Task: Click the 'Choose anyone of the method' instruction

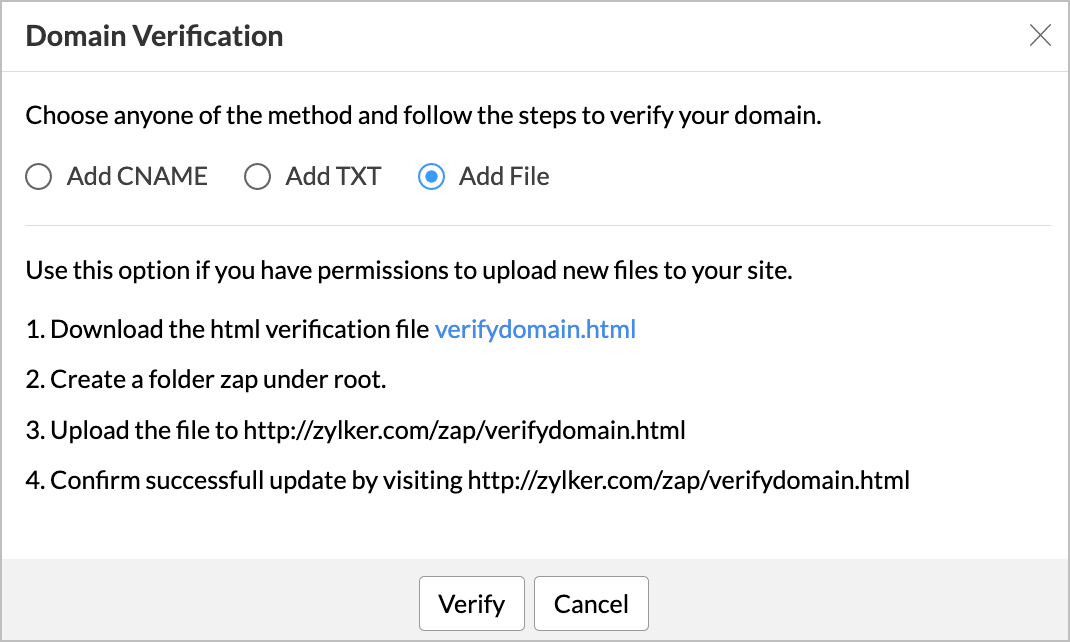Action: pyautogui.click(x=423, y=115)
